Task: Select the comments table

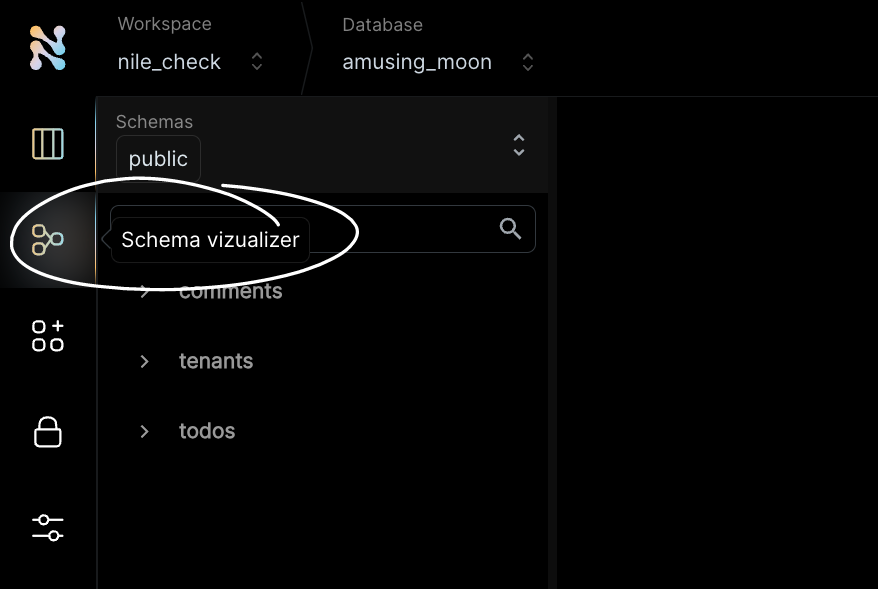Action: click(x=231, y=291)
